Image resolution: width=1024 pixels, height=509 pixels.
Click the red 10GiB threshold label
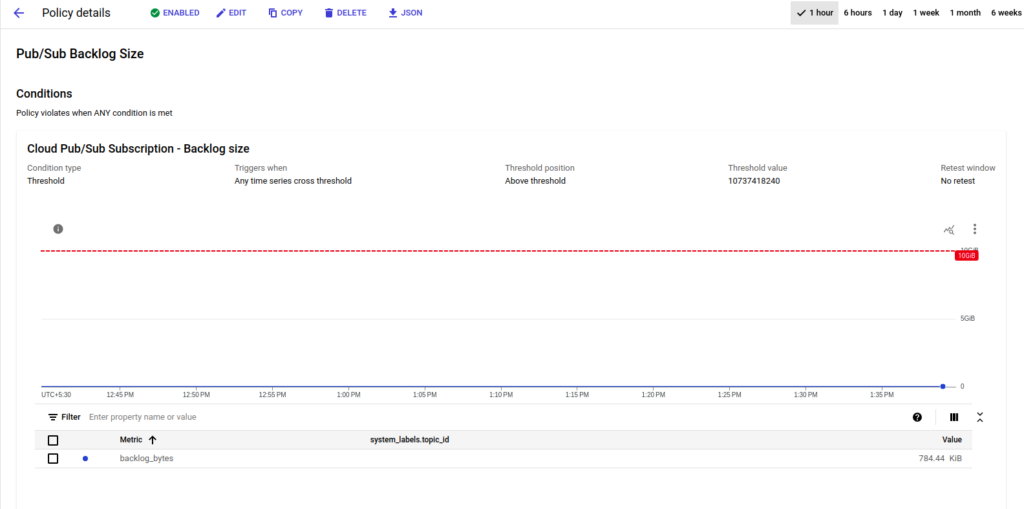click(967, 256)
